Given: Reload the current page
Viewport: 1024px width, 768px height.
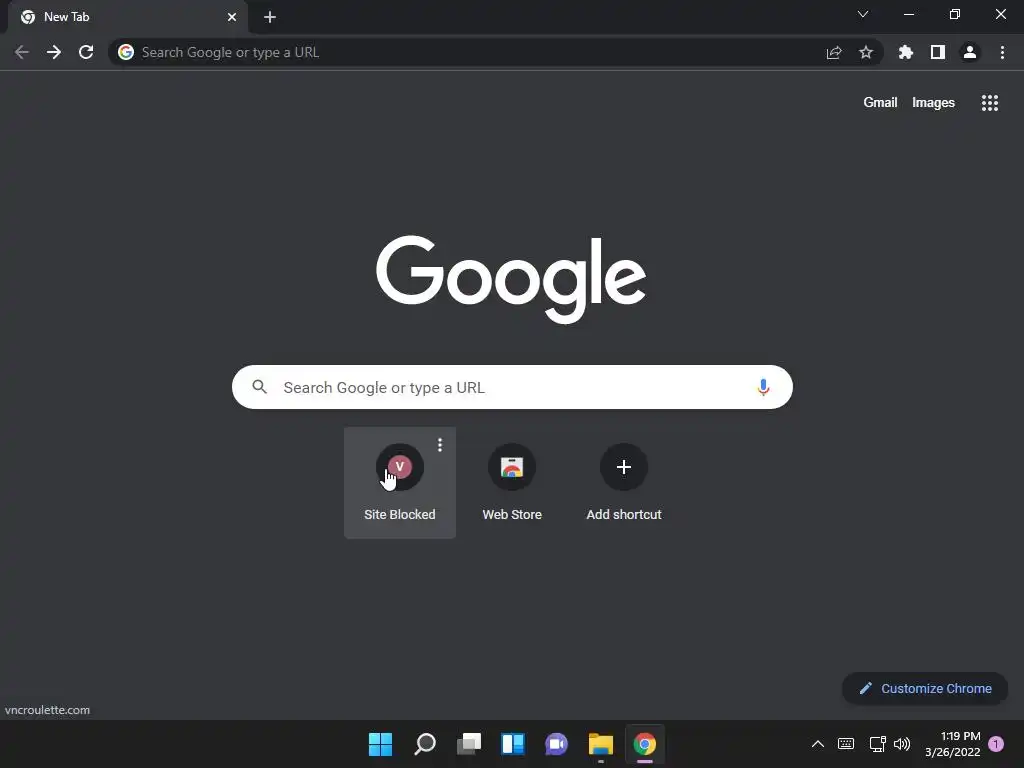Looking at the screenshot, I should [x=86, y=52].
